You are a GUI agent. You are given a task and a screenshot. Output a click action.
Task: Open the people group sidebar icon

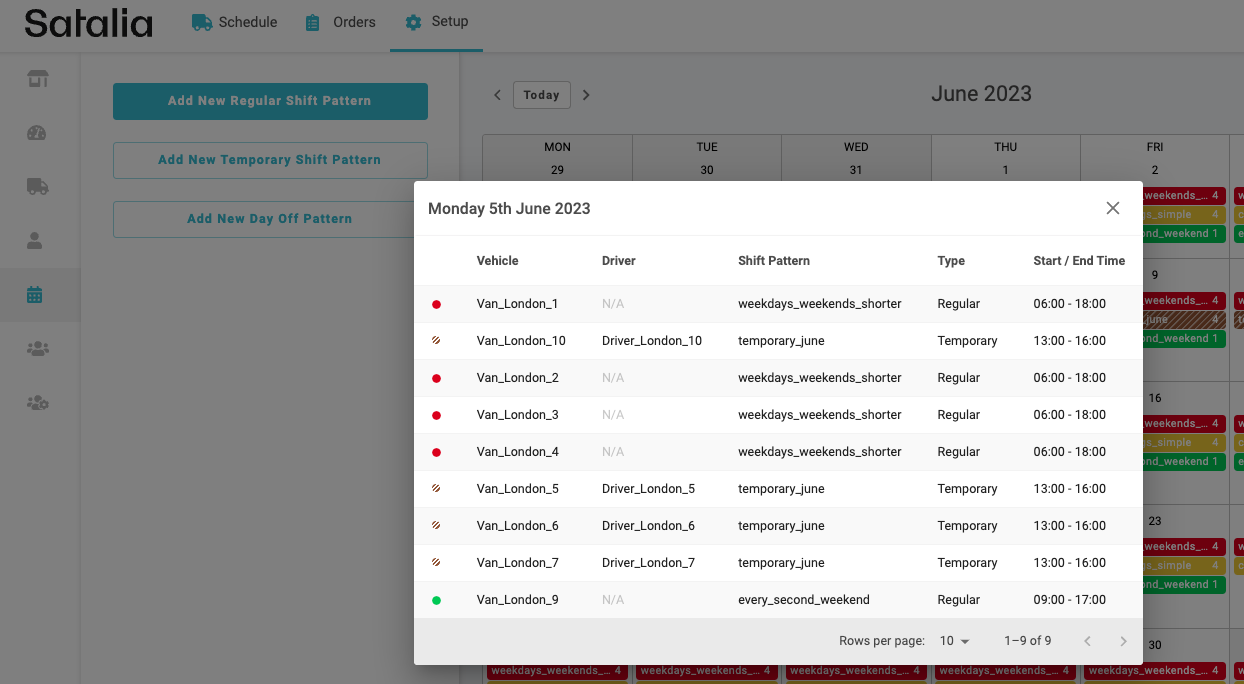[x=38, y=349]
